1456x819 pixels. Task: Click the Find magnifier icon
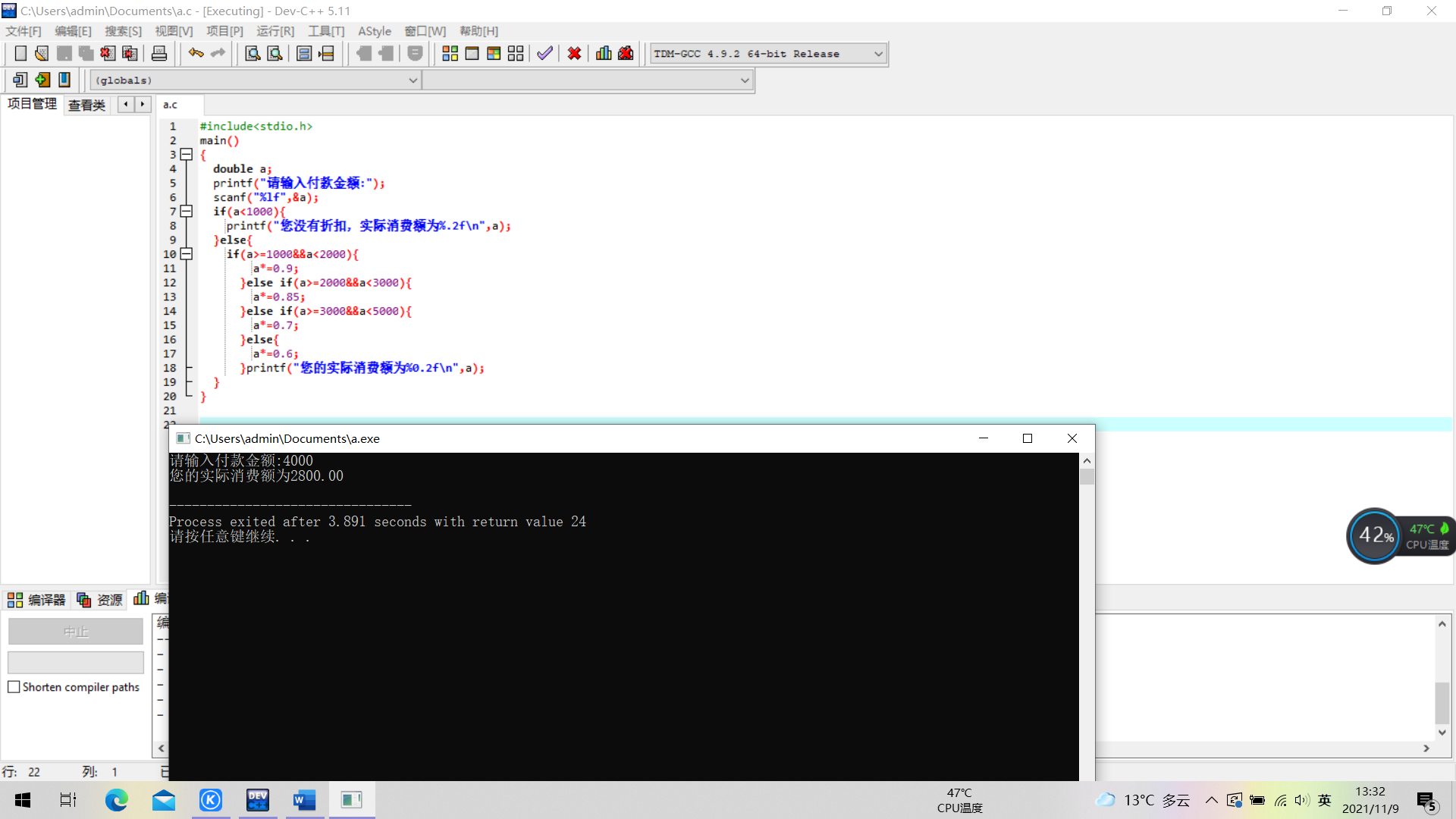(x=253, y=54)
